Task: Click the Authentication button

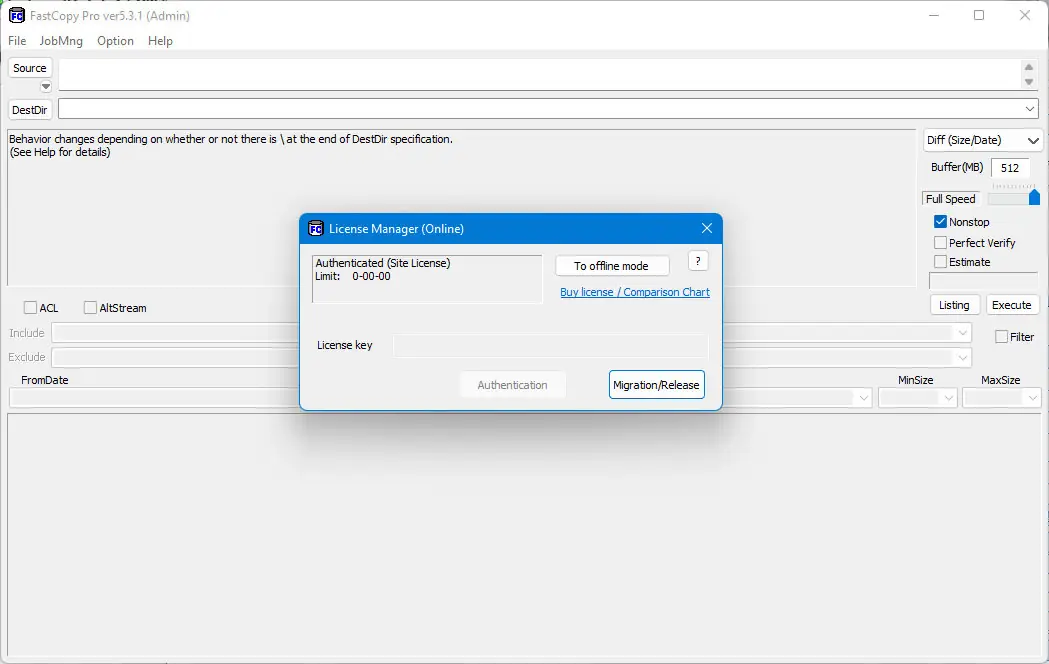Action: pyautogui.click(x=512, y=385)
